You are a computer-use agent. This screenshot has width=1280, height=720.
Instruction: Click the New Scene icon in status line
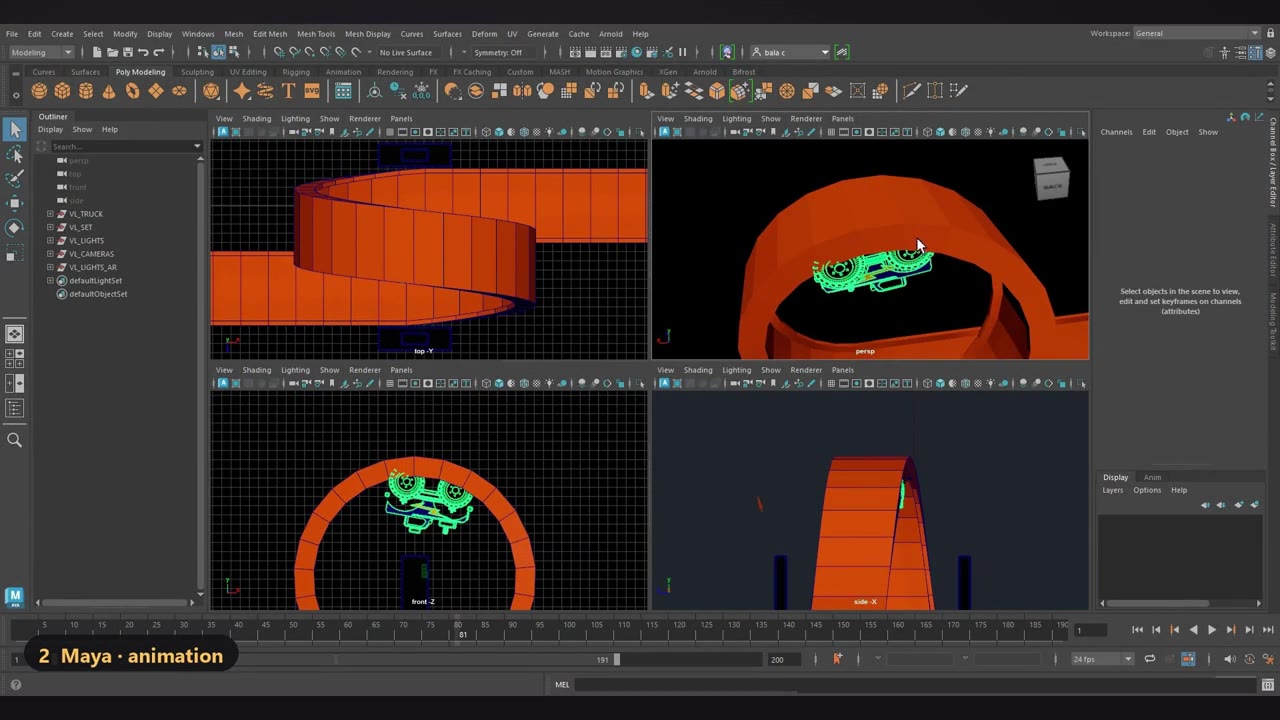(97, 52)
